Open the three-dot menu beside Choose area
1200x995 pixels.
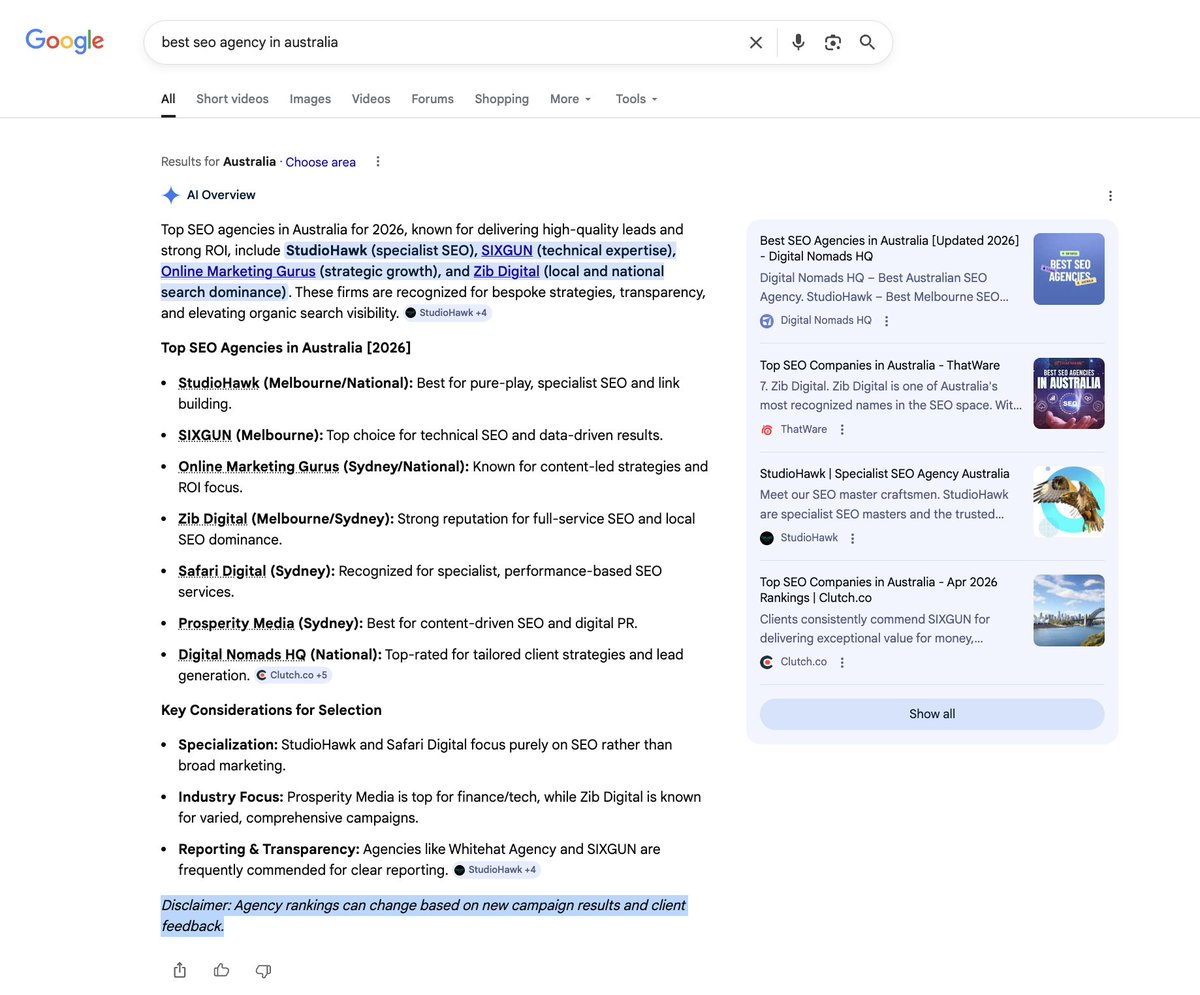(x=377, y=161)
